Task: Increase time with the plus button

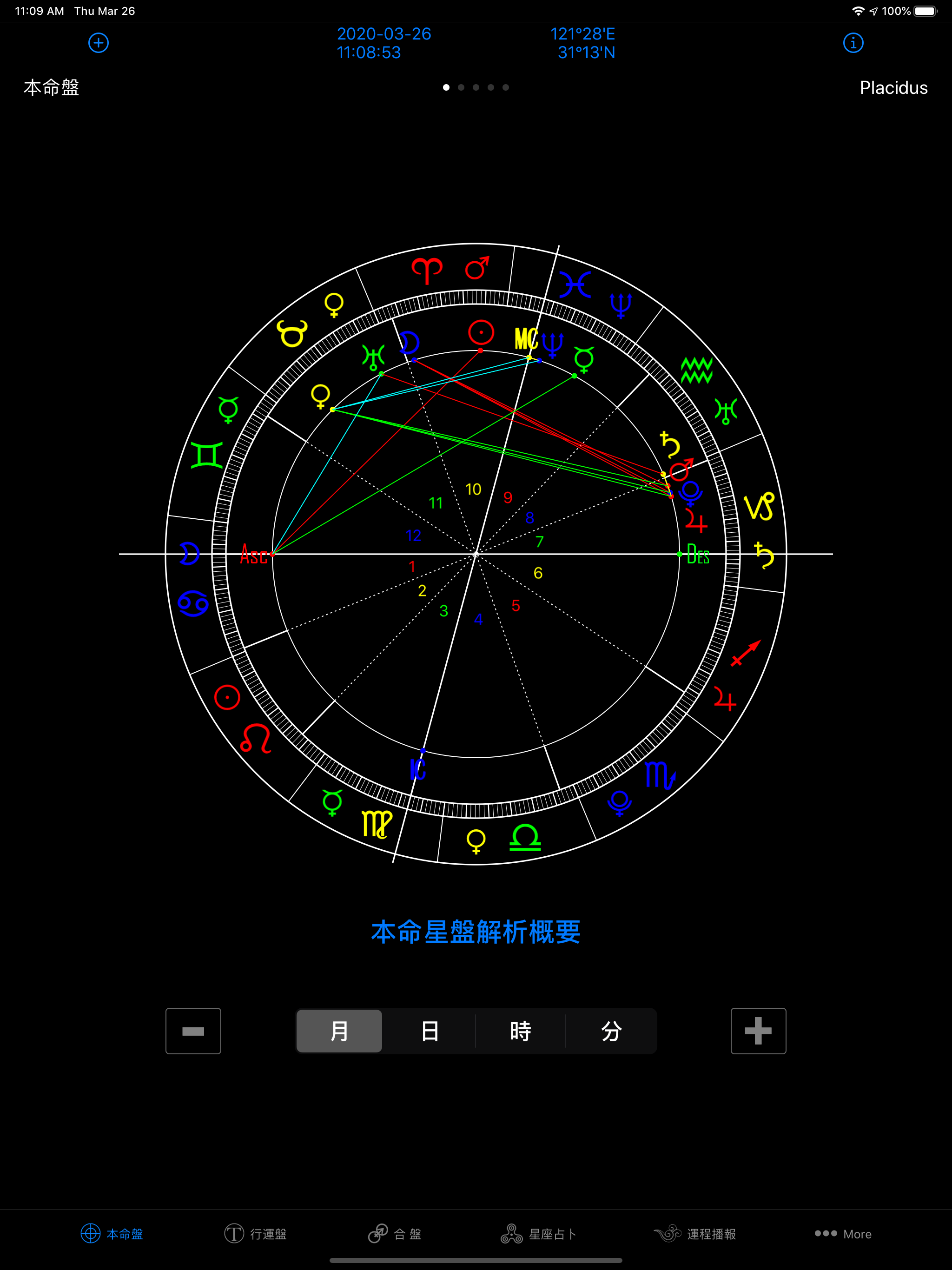Action: click(x=758, y=1031)
